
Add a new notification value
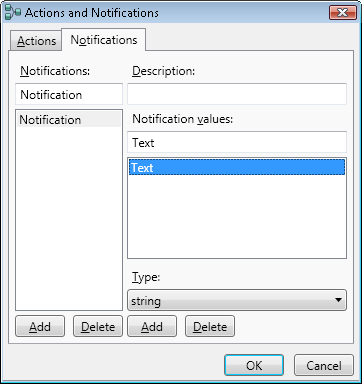[152, 327]
